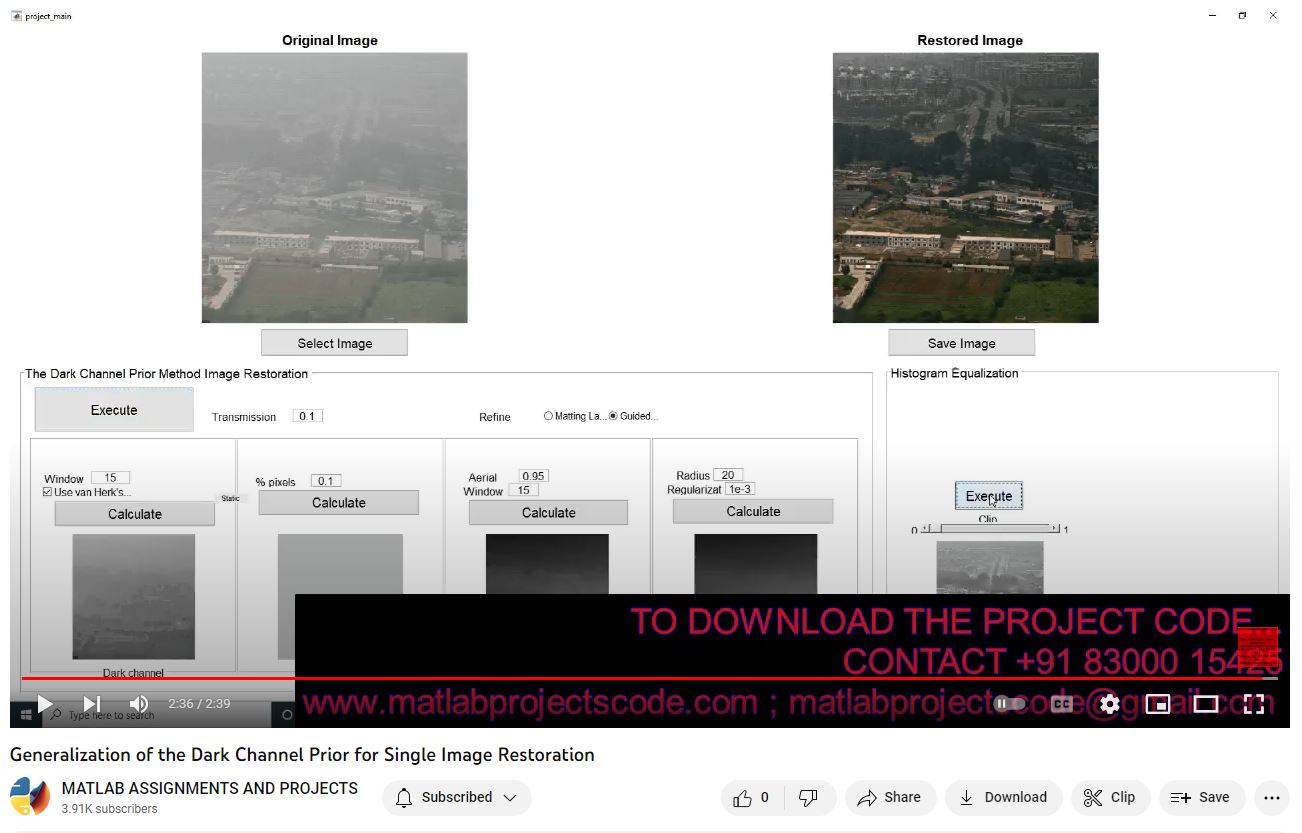Viewport: 1302px width, 833px height.
Task: Toggle 'Use van Herk's' checkbox
Action: (48, 492)
